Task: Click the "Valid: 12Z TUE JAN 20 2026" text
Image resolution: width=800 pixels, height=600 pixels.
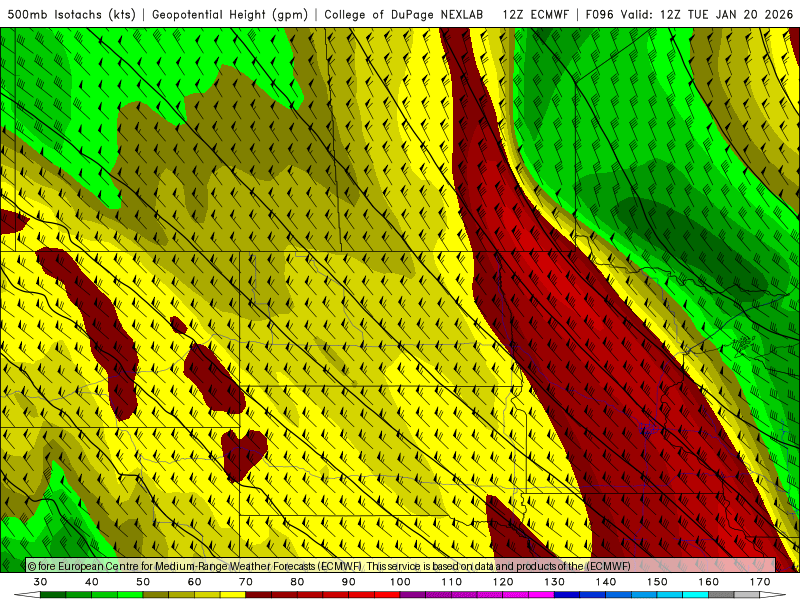Action: 707,15
